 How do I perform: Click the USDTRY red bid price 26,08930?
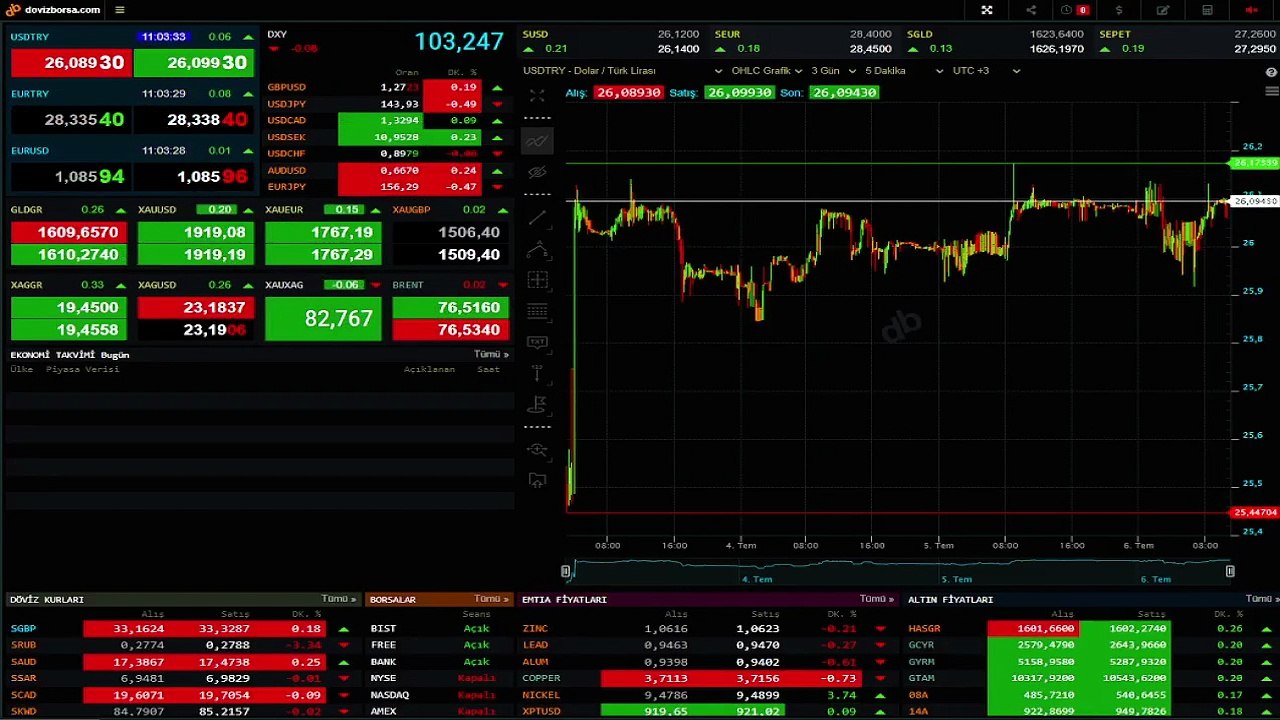[70, 62]
